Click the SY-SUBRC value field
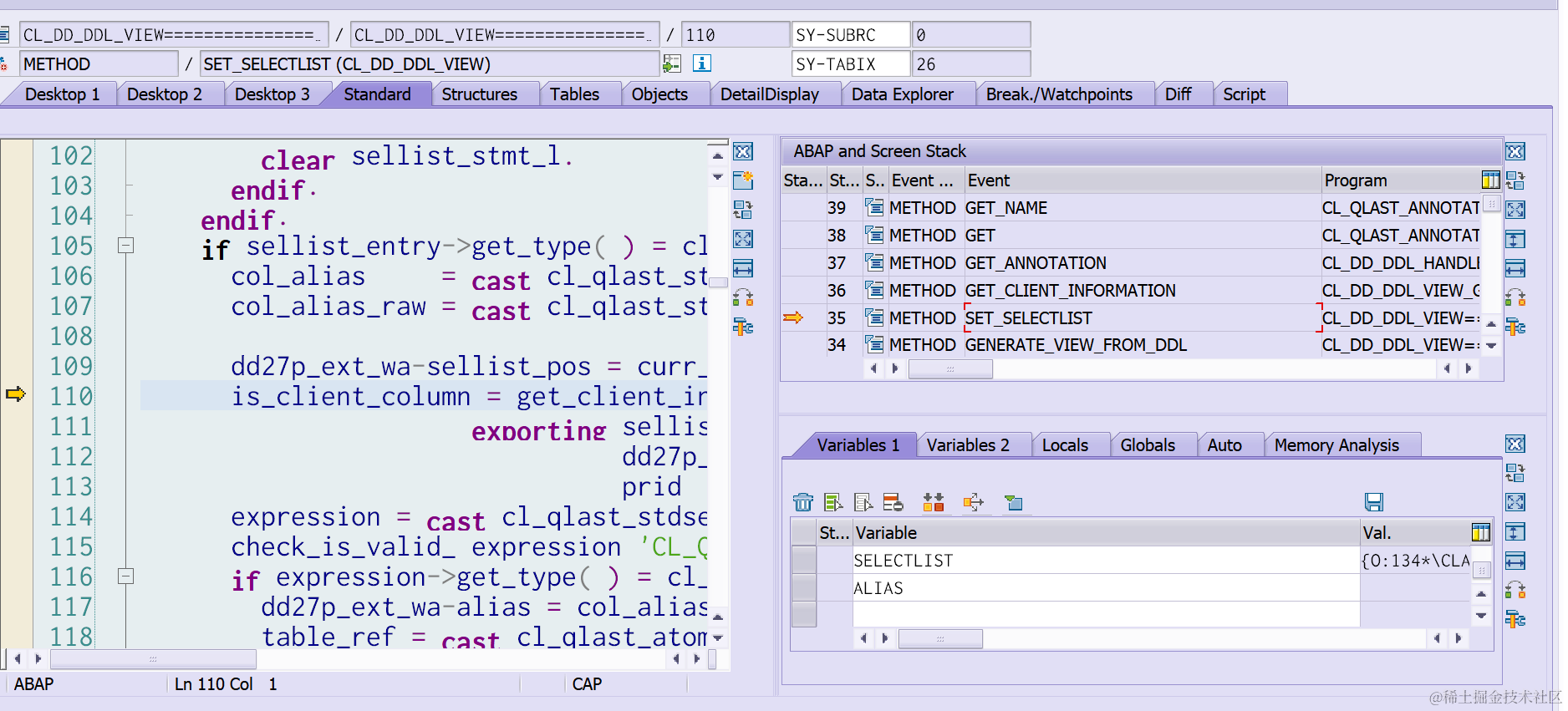Image resolution: width=1568 pixels, height=711 pixels. pyautogui.click(x=971, y=35)
